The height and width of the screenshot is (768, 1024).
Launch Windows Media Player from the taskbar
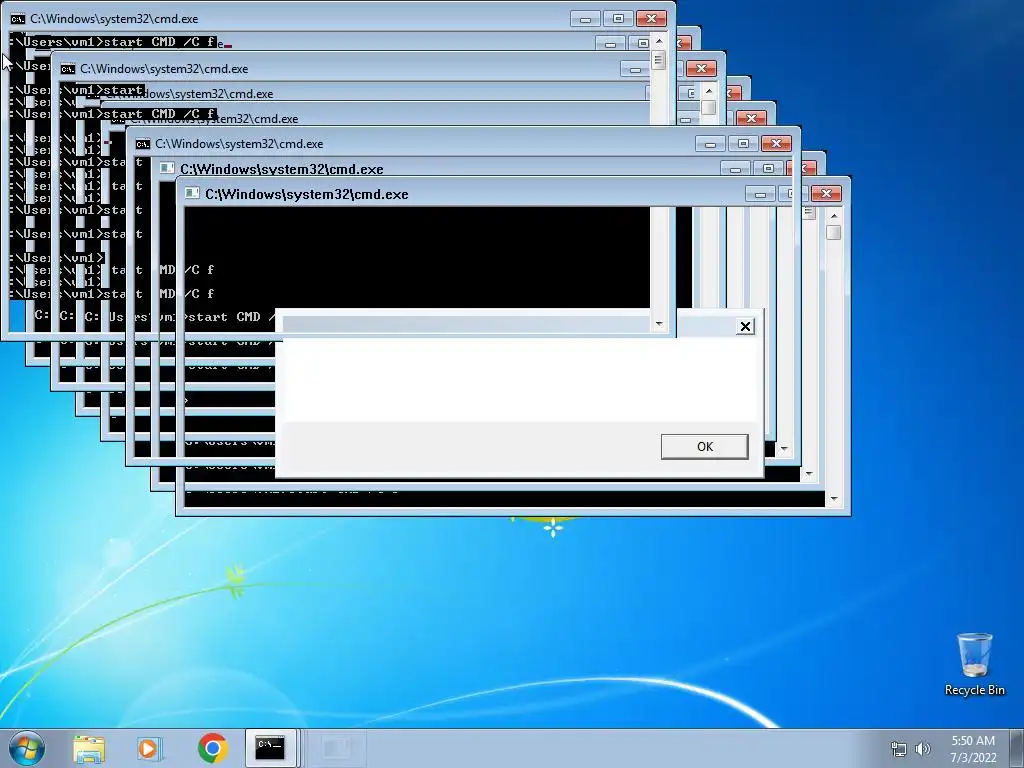click(x=149, y=748)
